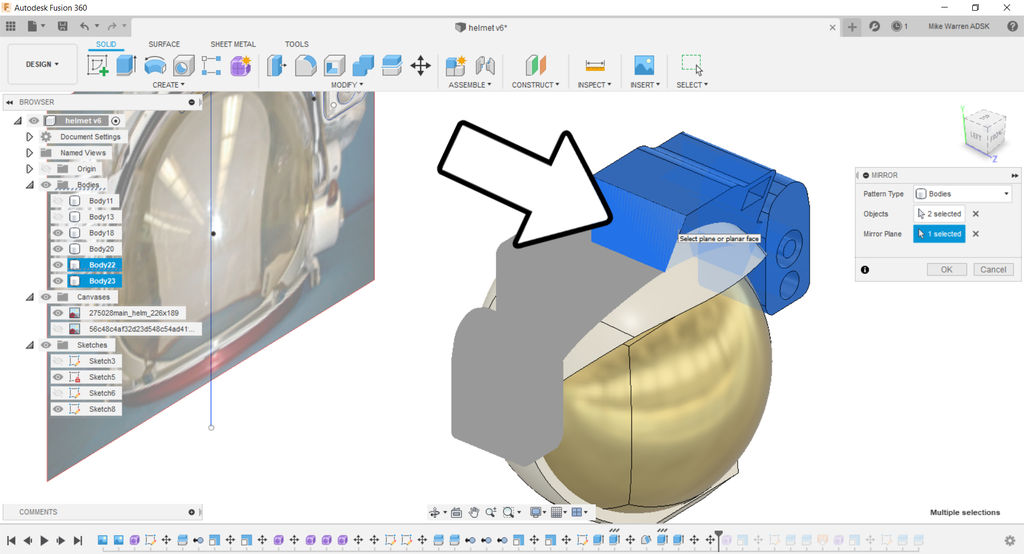Click the timeline Play button
This screenshot has height=554, width=1024.
[x=44, y=540]
